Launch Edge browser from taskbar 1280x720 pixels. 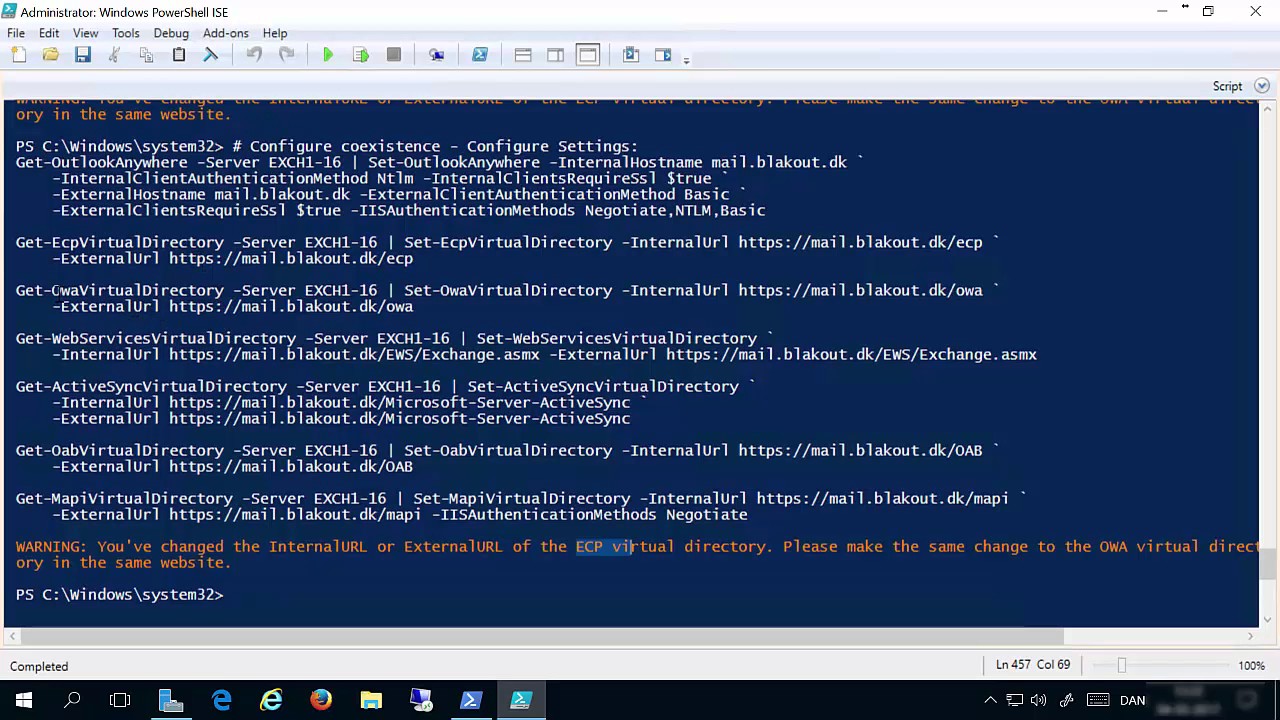click(221, 700)
